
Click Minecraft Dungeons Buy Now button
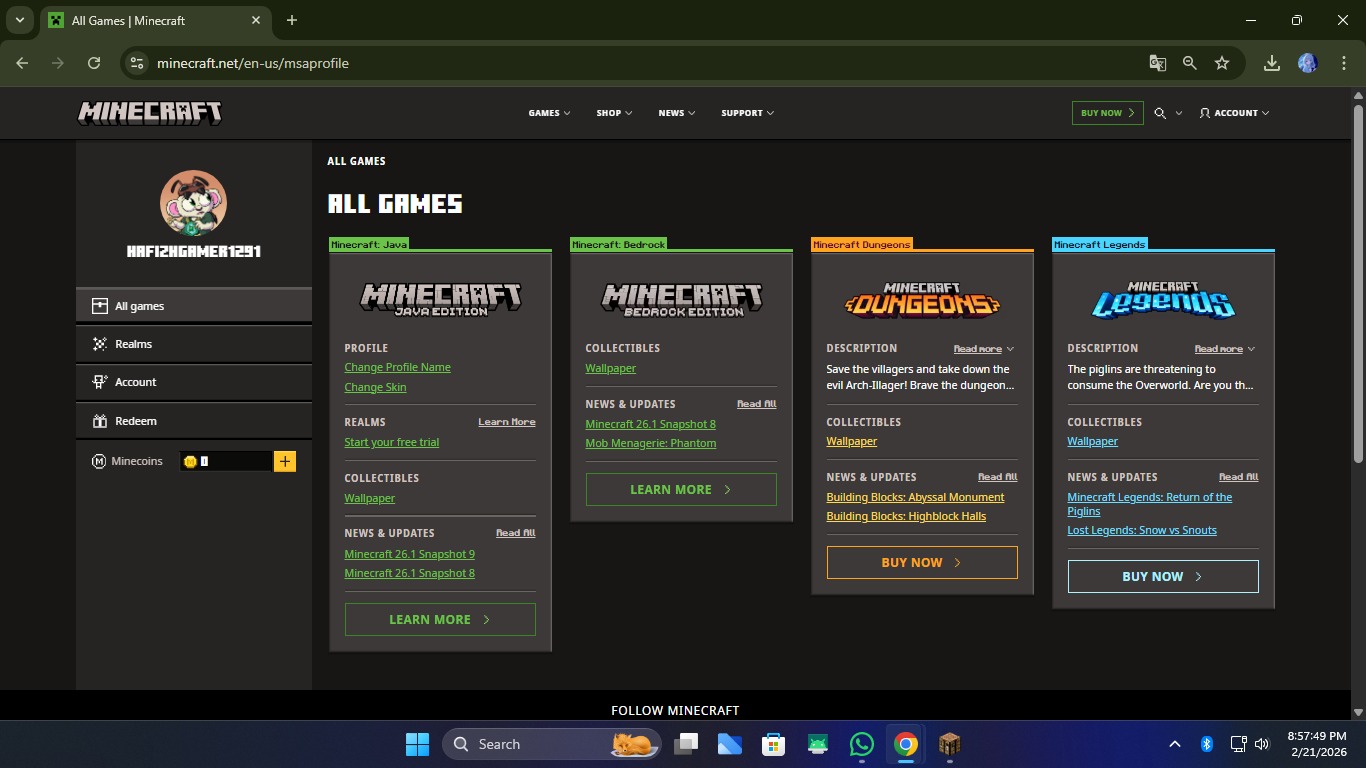coord(922,562)
